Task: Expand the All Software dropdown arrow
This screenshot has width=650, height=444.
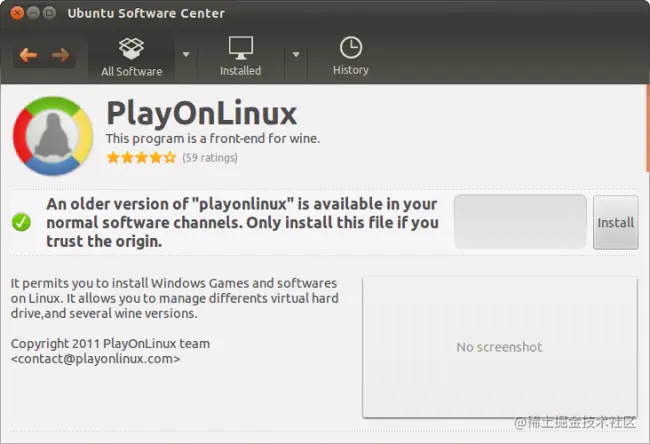Action: point(186,54)
